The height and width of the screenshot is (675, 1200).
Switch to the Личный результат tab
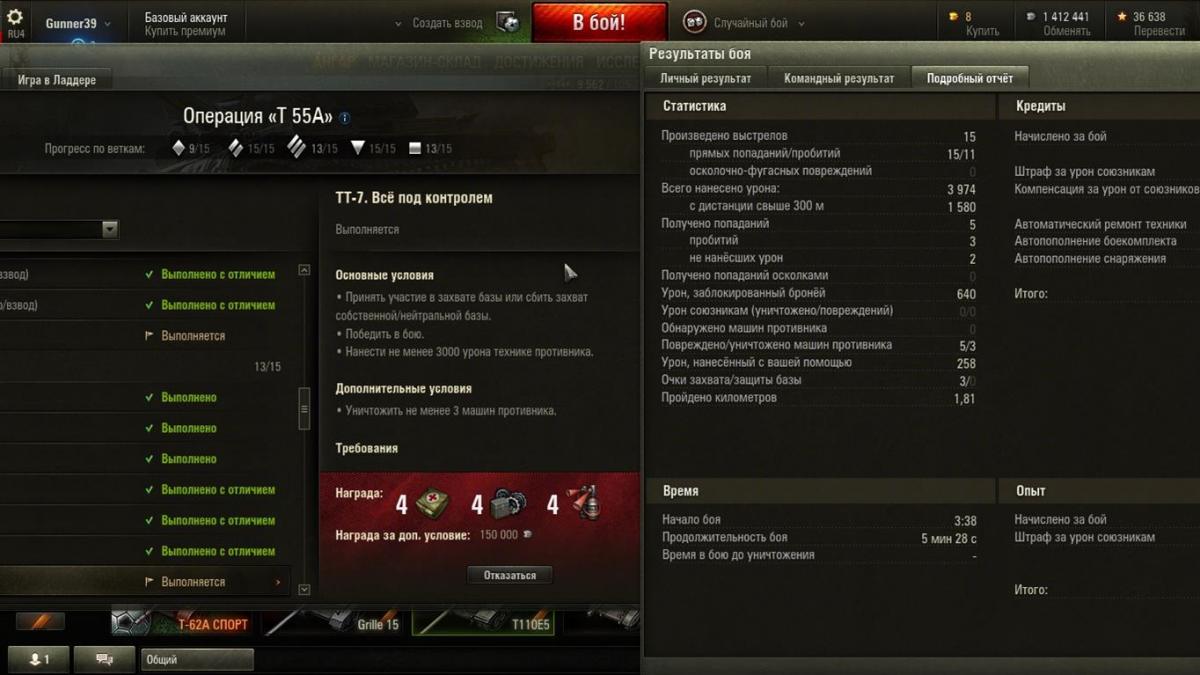click(x=707, y=78)
